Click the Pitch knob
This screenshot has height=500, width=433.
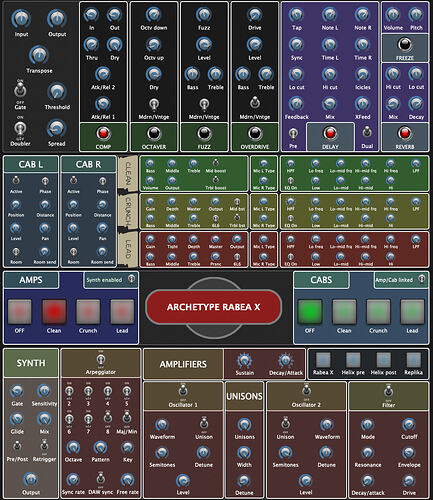pos(416,15)
